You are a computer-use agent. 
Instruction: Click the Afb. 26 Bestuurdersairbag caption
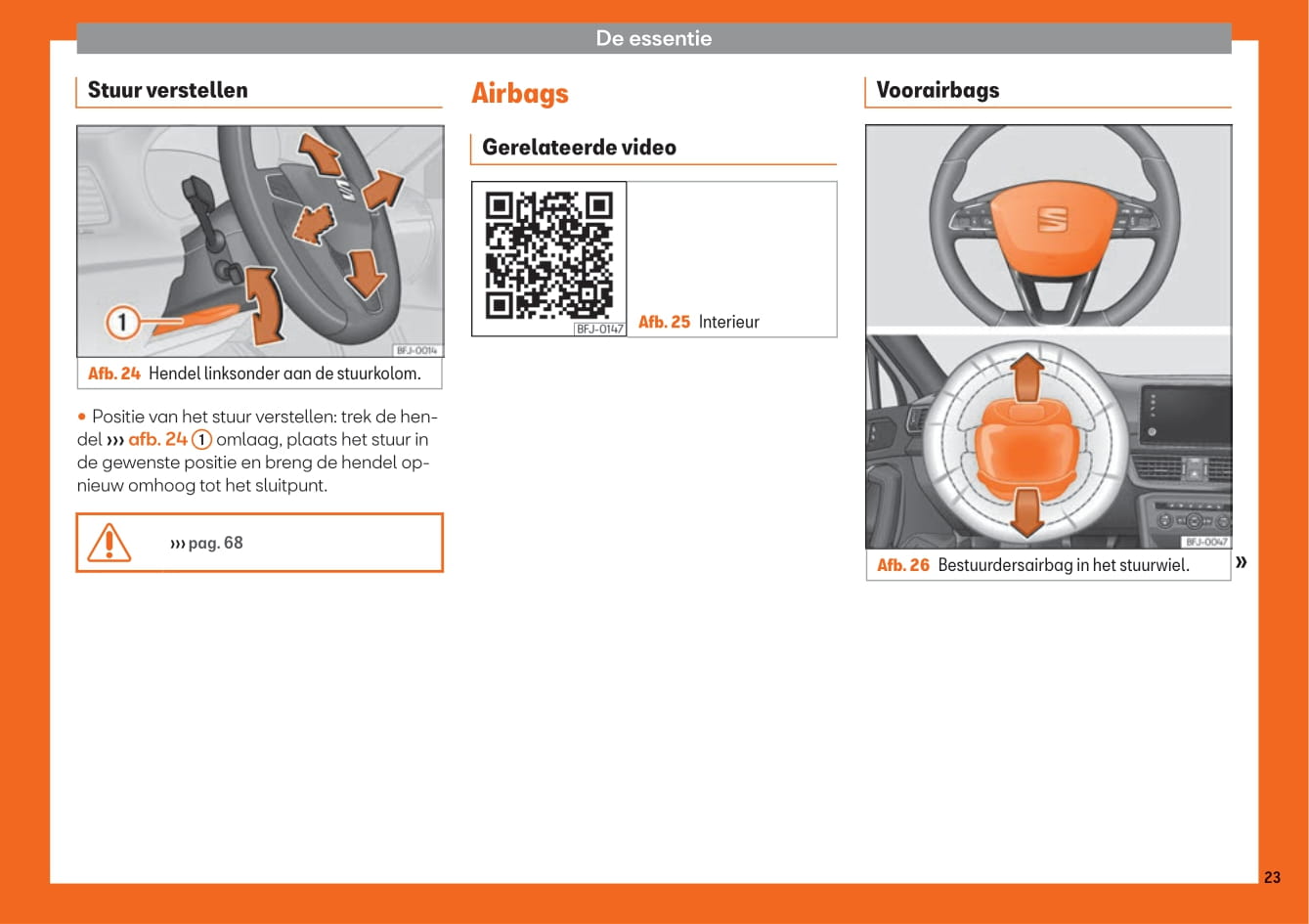(x=1032, y=565)
